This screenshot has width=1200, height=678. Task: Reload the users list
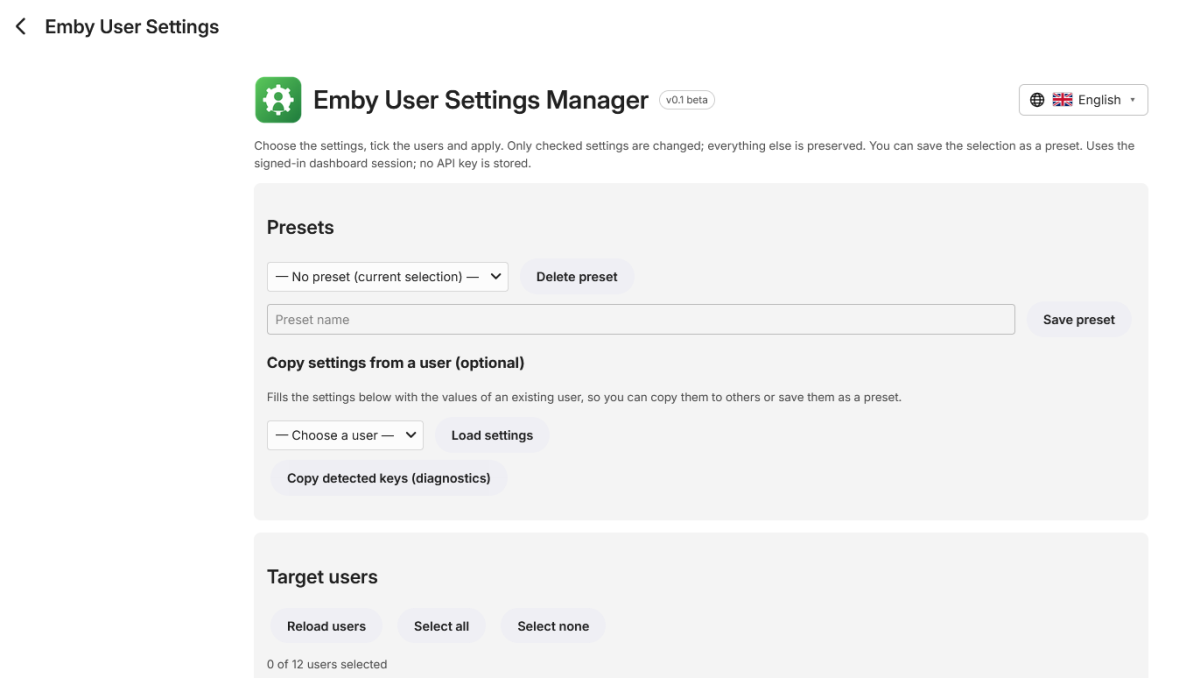327,626
